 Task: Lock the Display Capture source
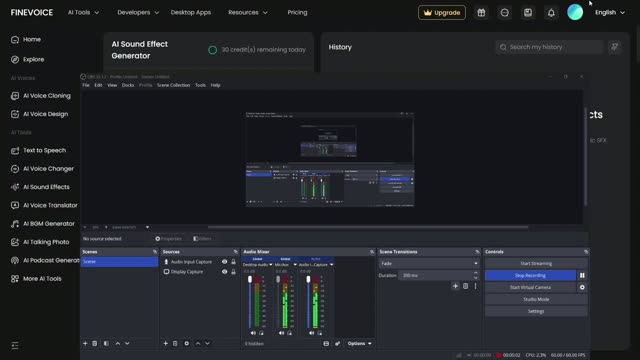click(x=233, y=271)
